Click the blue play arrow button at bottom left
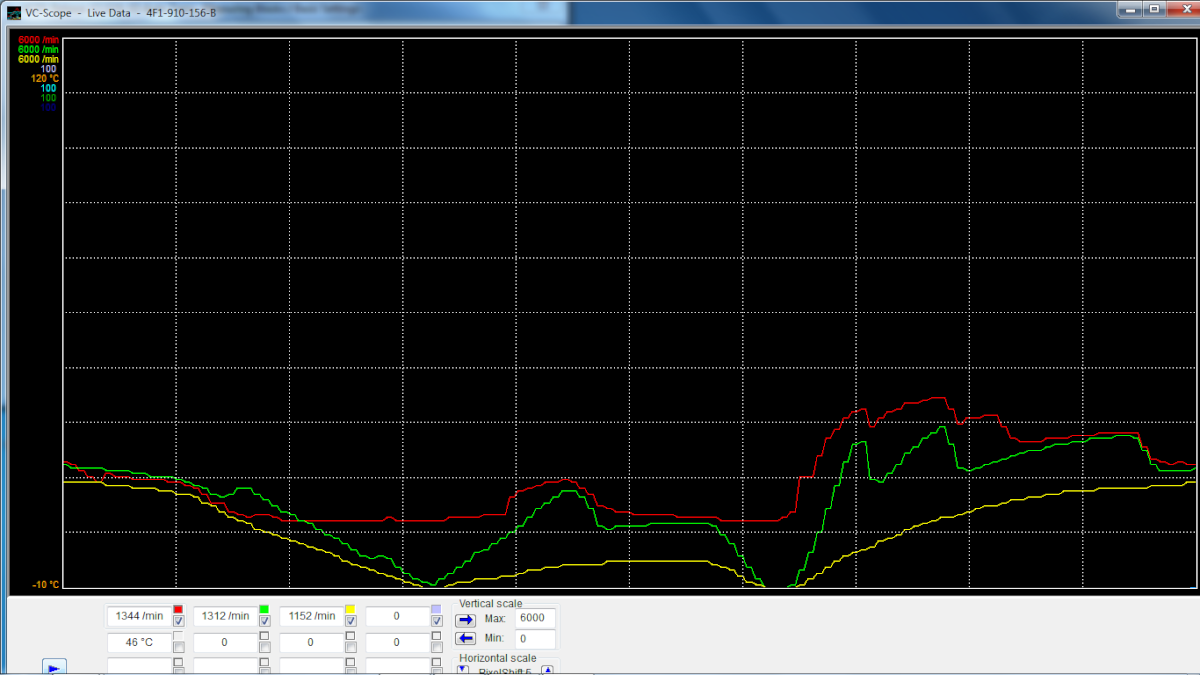 point(55,667)
